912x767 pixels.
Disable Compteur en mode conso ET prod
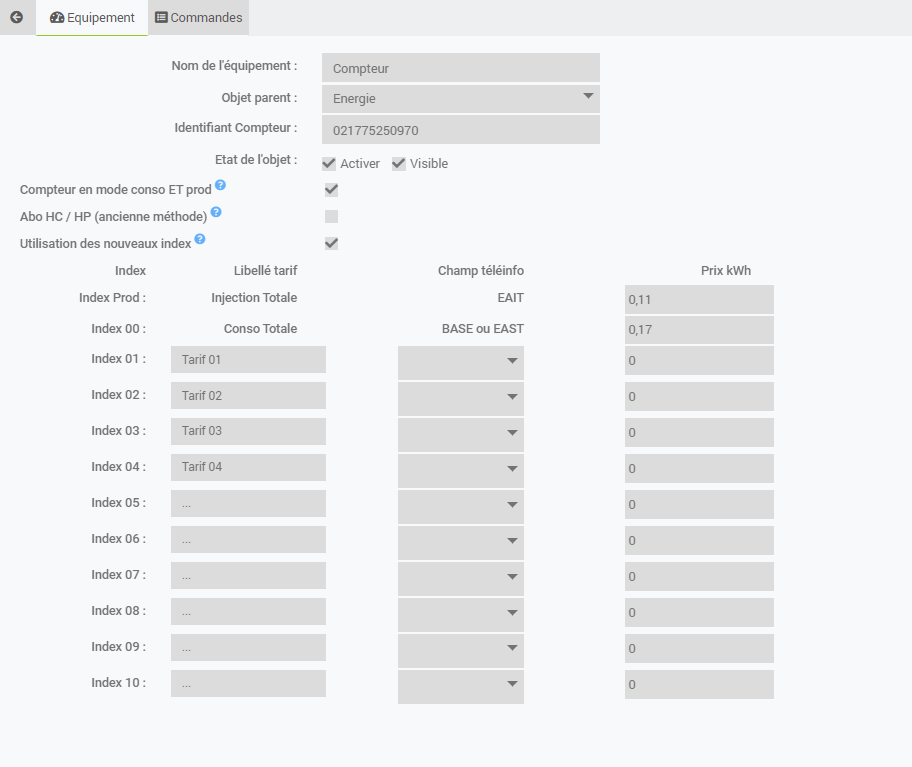coord(331,190)
